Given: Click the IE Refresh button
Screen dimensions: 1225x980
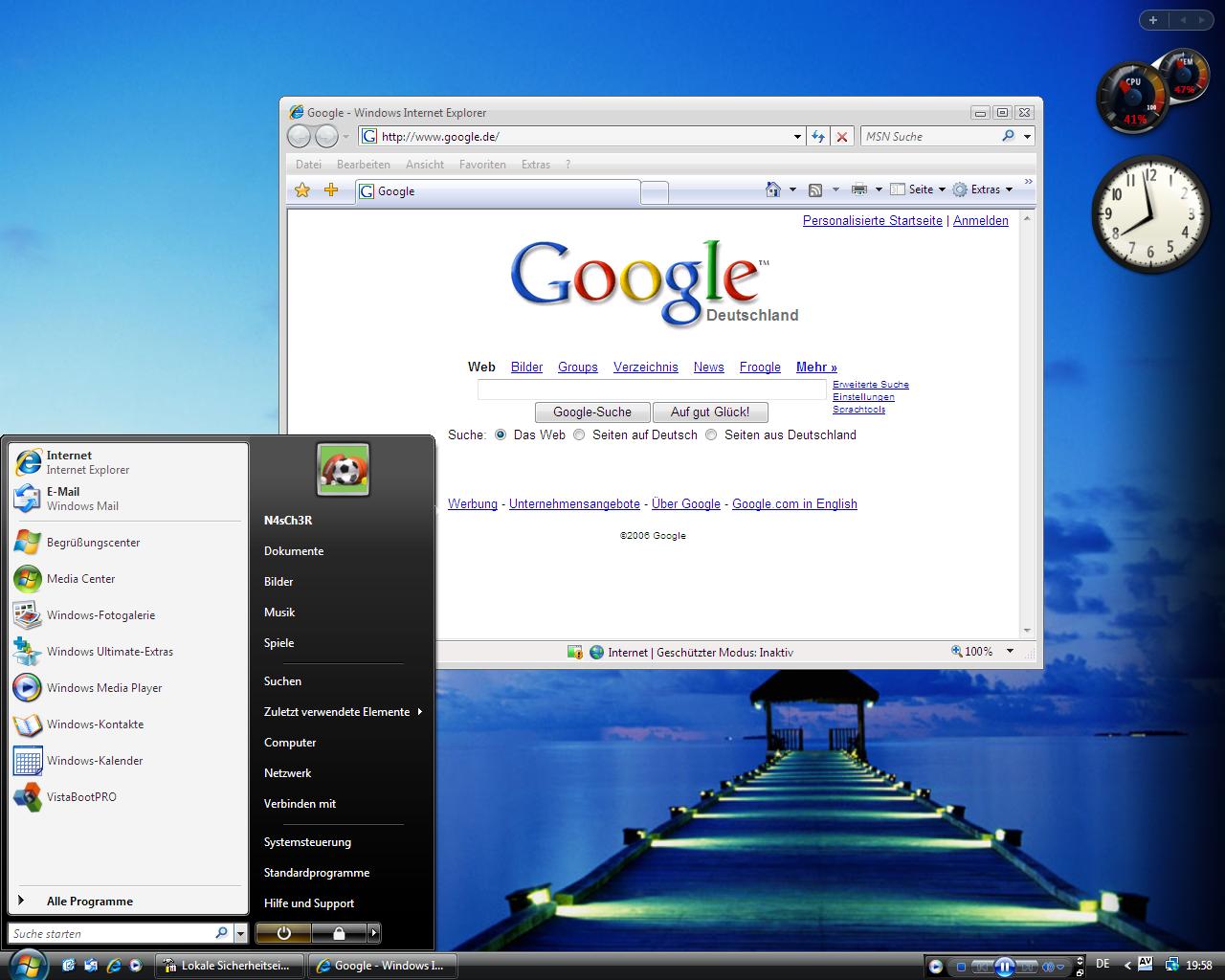Looking at the screenshot, I should pos(818,137).
